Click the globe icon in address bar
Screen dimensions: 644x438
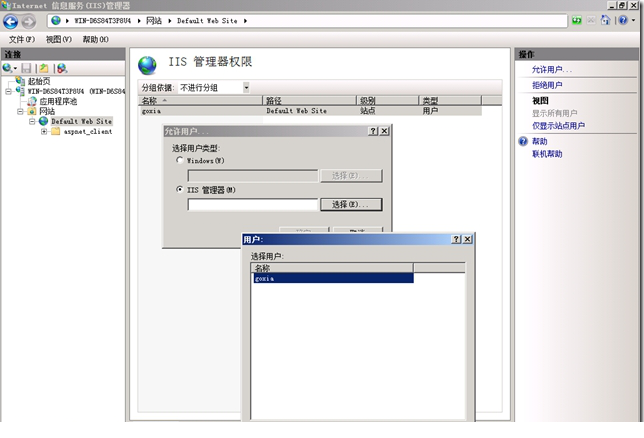point(56,21)
